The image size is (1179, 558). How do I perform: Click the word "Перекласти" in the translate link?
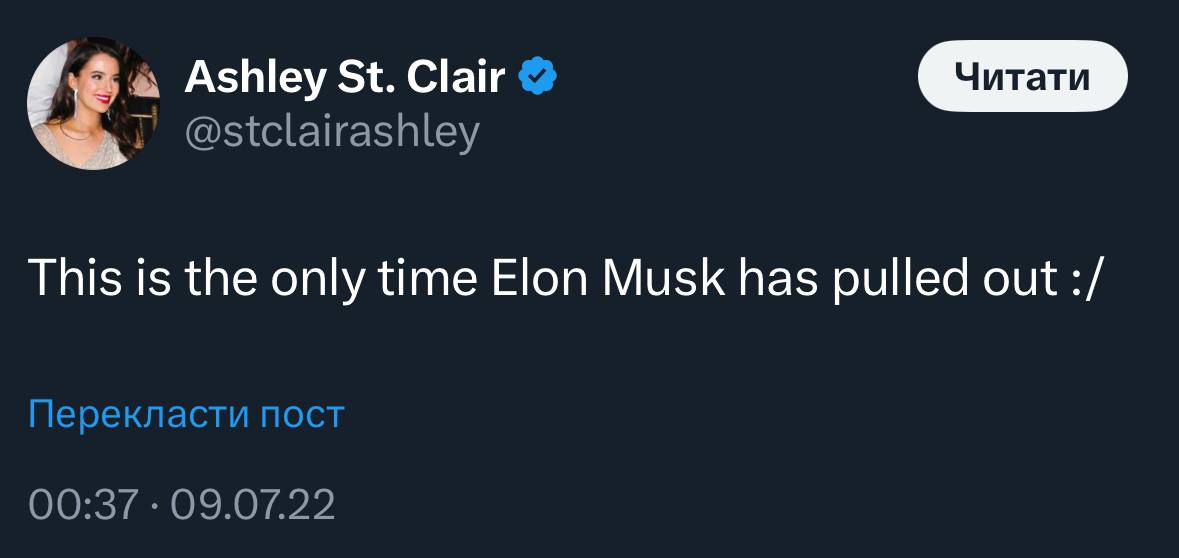pos(138,413)
